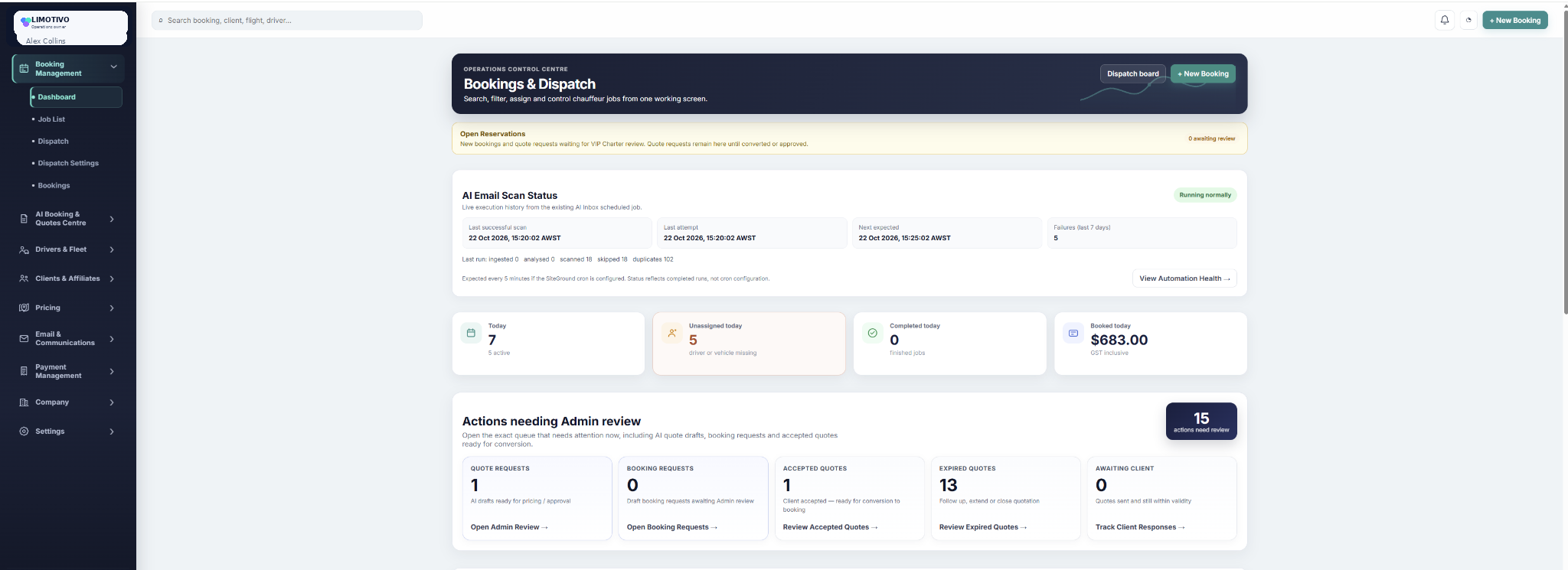The image size is (1568, 570).
Task: Click Track Client Responses link
Action: pos(1140,527)
